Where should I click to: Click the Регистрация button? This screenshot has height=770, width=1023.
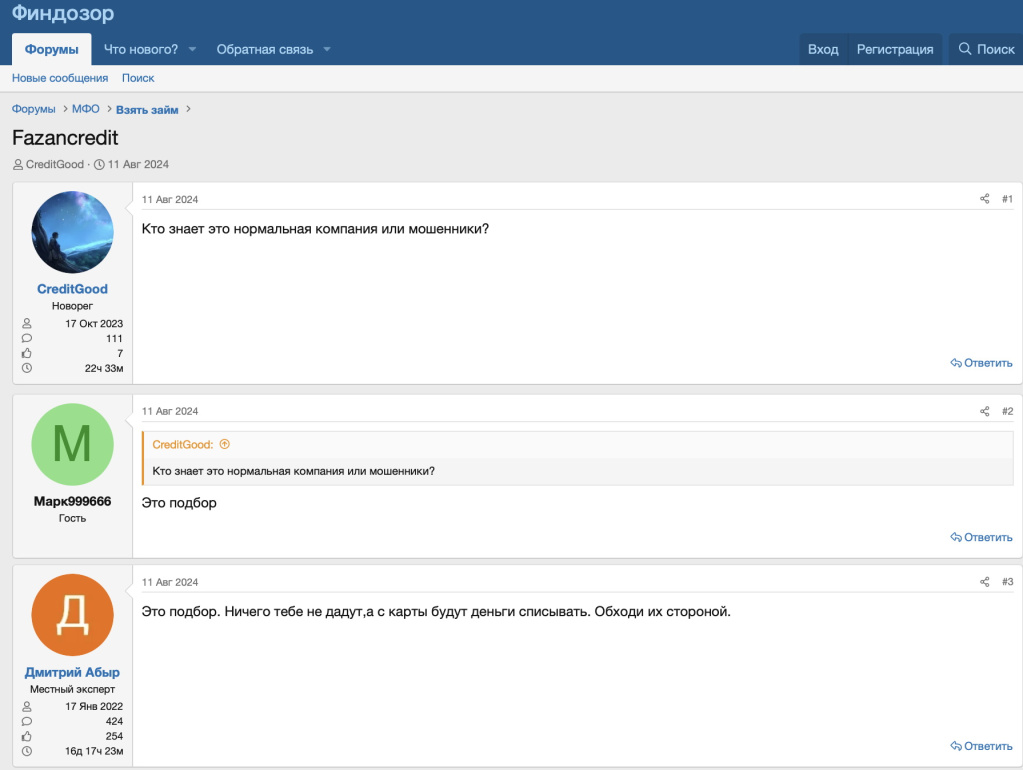tap(895, 49)
